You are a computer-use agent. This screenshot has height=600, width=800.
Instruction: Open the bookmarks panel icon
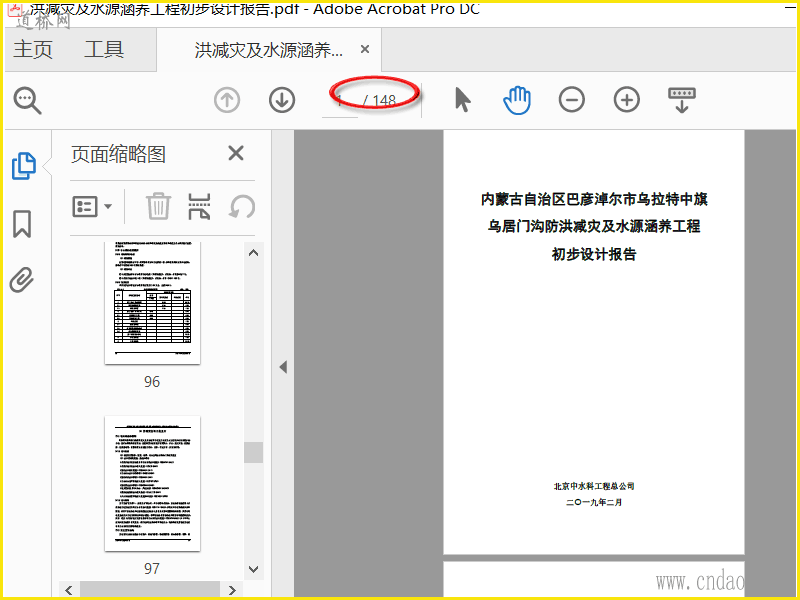click(22, 223)
